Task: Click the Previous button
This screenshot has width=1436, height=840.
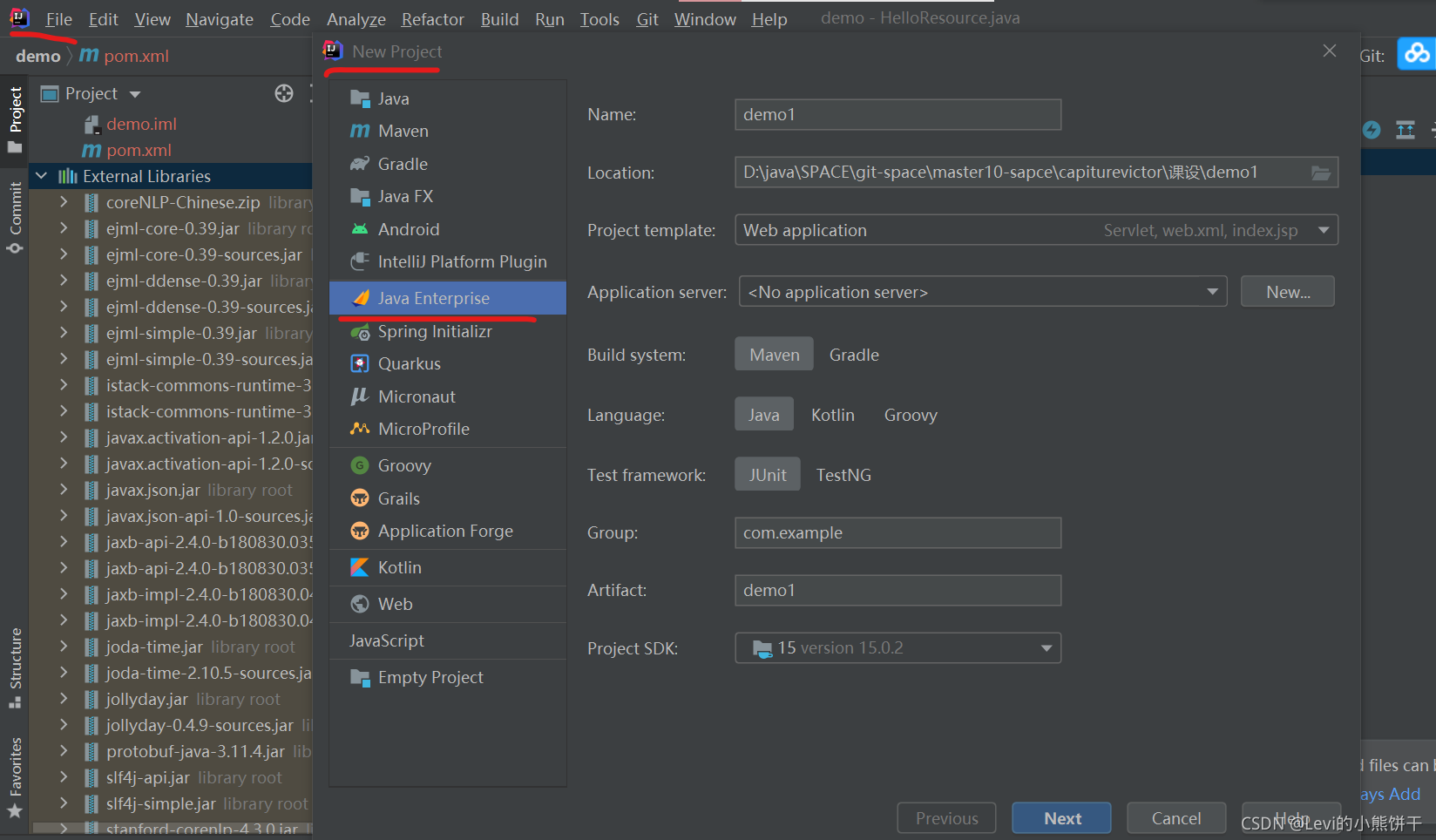Action: pyautogui.click(x=946, y=818)
